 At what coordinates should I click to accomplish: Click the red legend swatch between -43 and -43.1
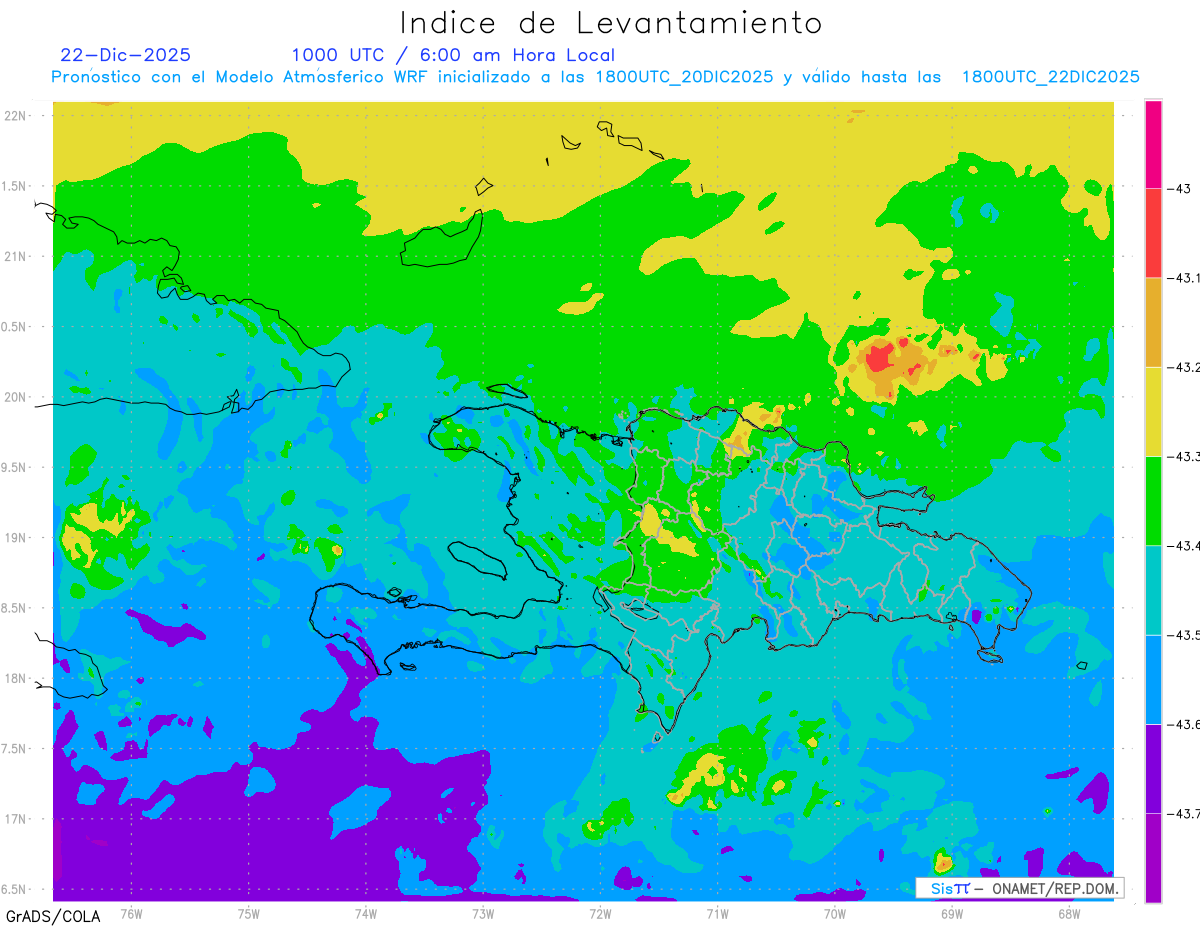click(x=1153, y=233)
